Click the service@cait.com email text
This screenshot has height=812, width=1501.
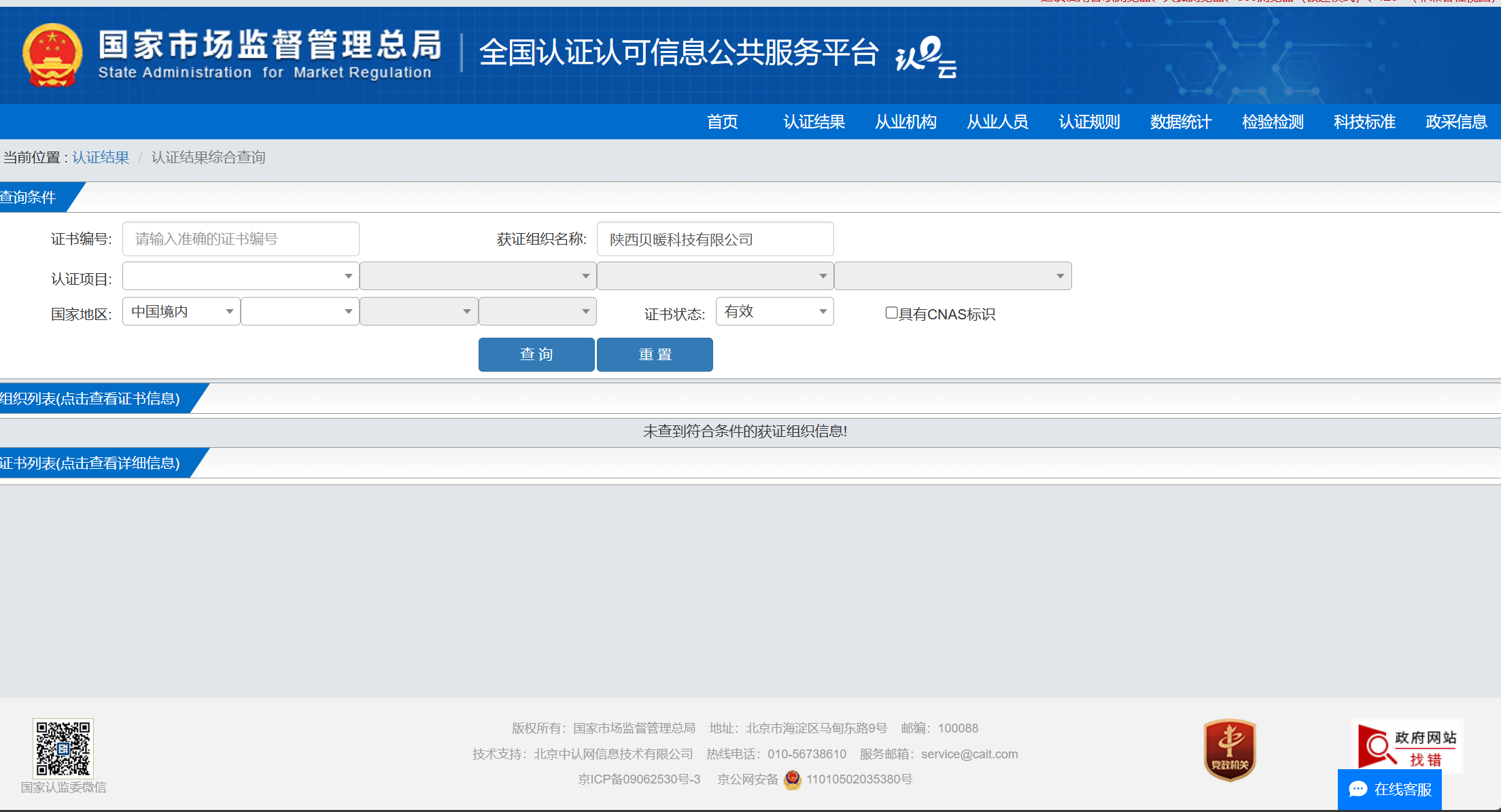pyautogui.click(x=969, y=754)
